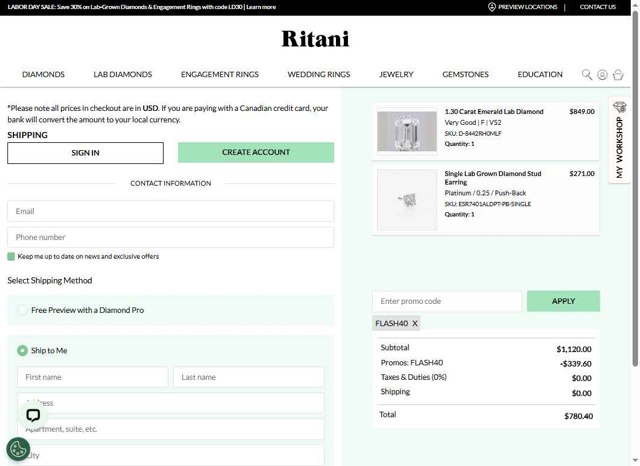Open the Gemstones menu

[x=465, y=74]
